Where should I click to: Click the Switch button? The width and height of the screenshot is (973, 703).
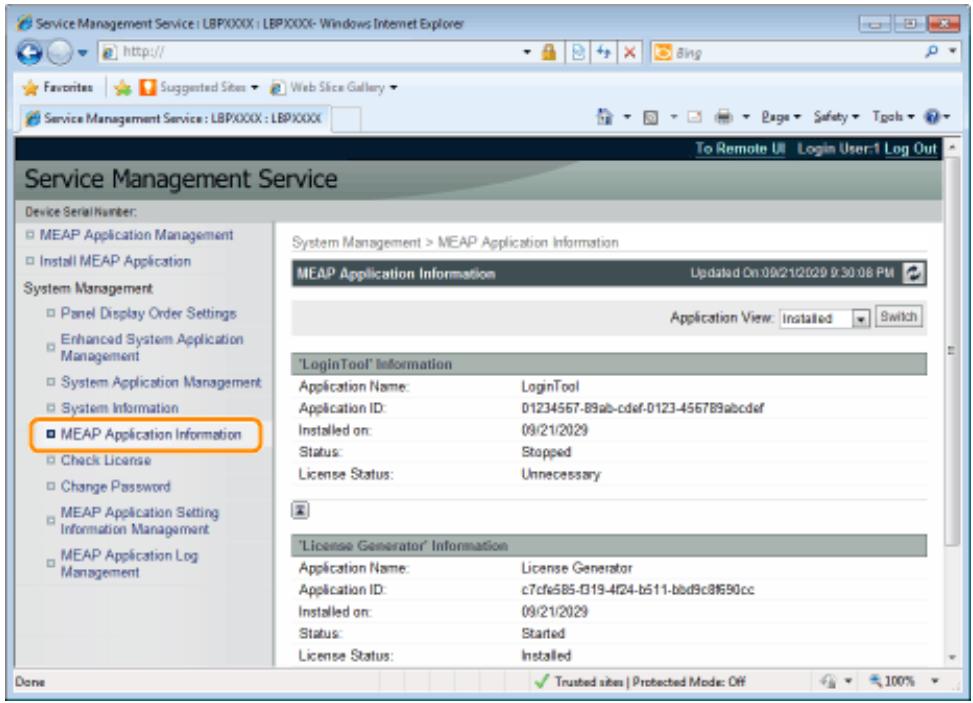(898, 317)
